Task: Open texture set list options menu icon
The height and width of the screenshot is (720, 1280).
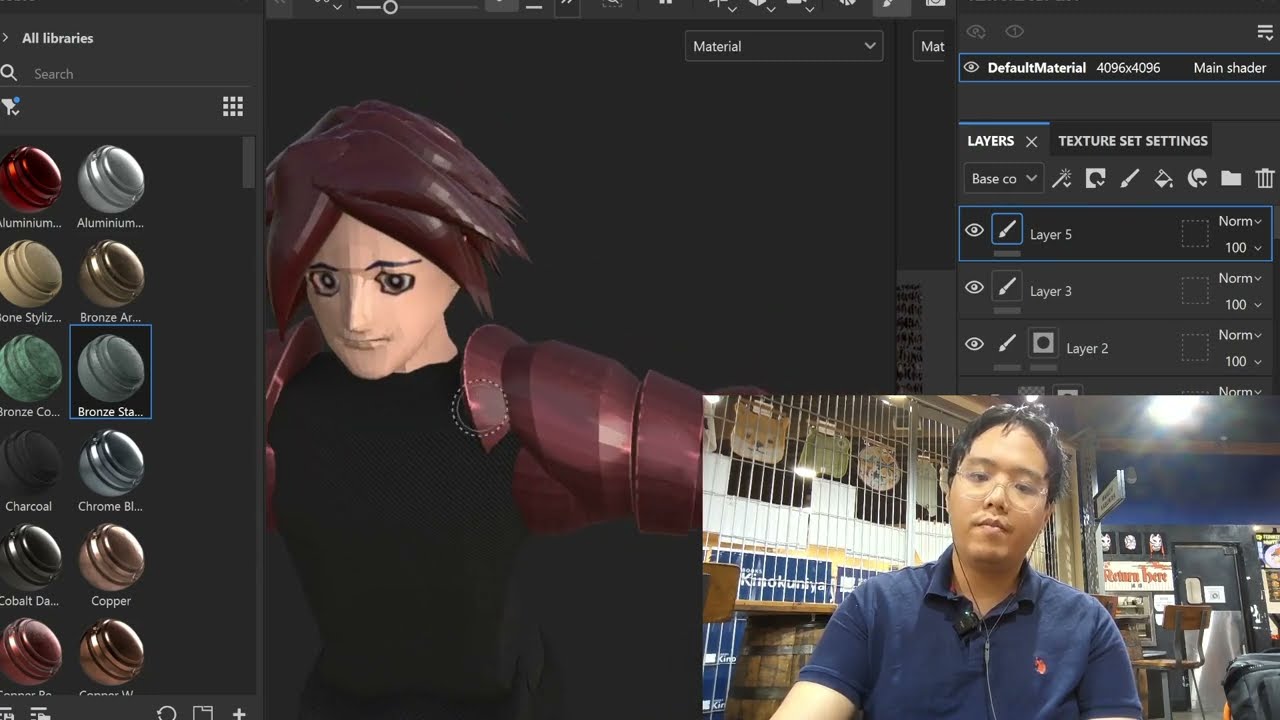Action: pyautogui.click(x=1265, y=33)
